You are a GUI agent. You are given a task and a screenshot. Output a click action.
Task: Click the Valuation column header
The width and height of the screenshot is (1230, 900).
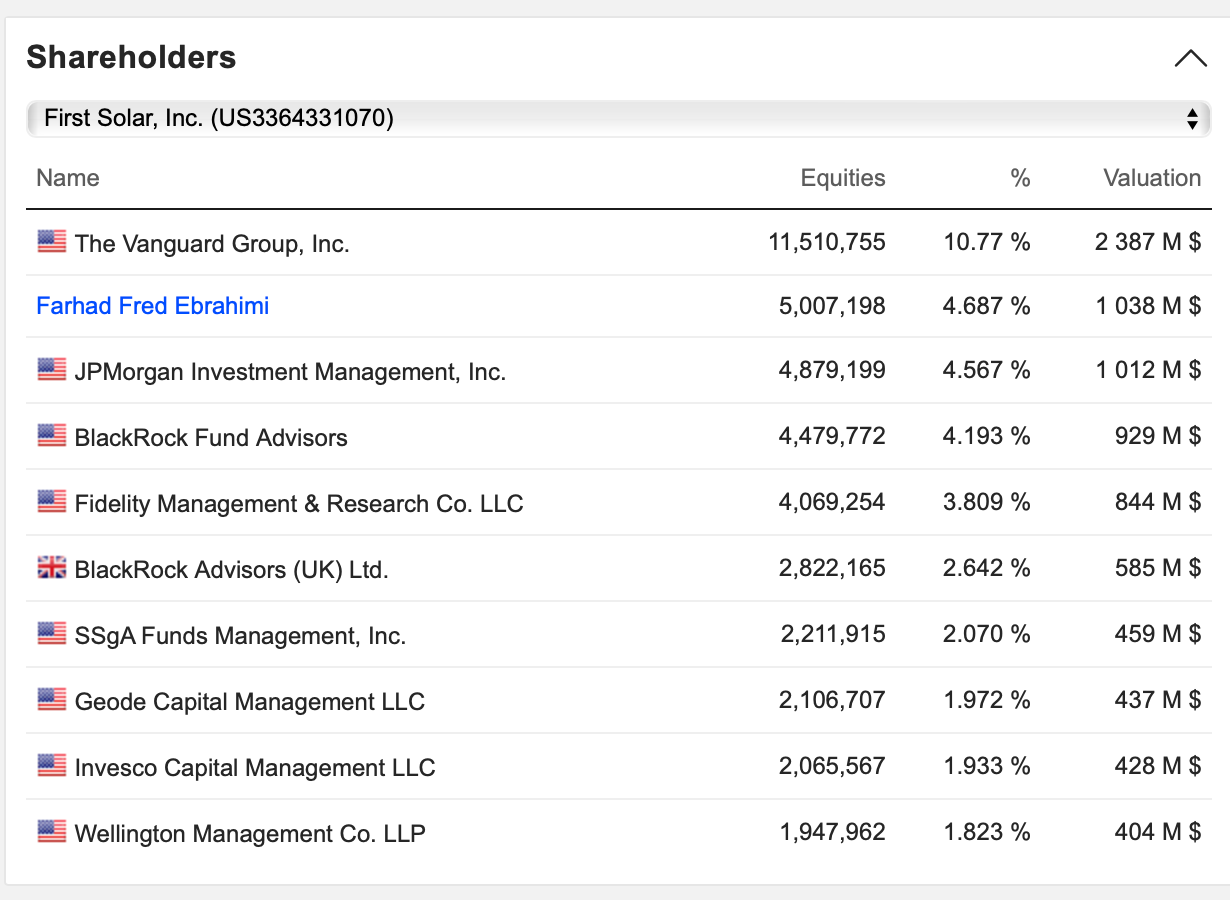(x=1152, y=178)
